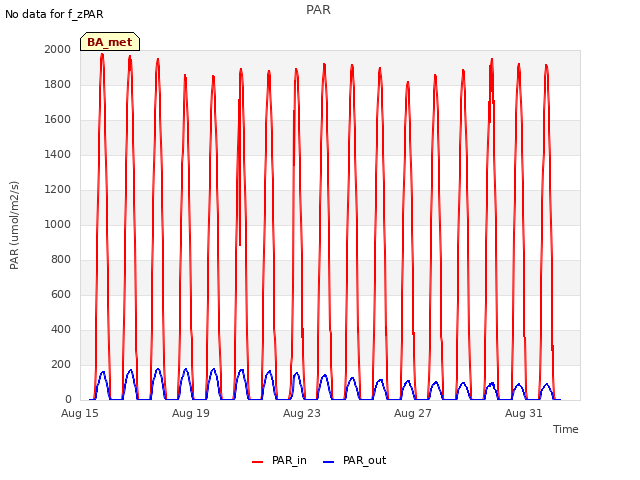Click the 'Aug 19' x-axis label

191,413
